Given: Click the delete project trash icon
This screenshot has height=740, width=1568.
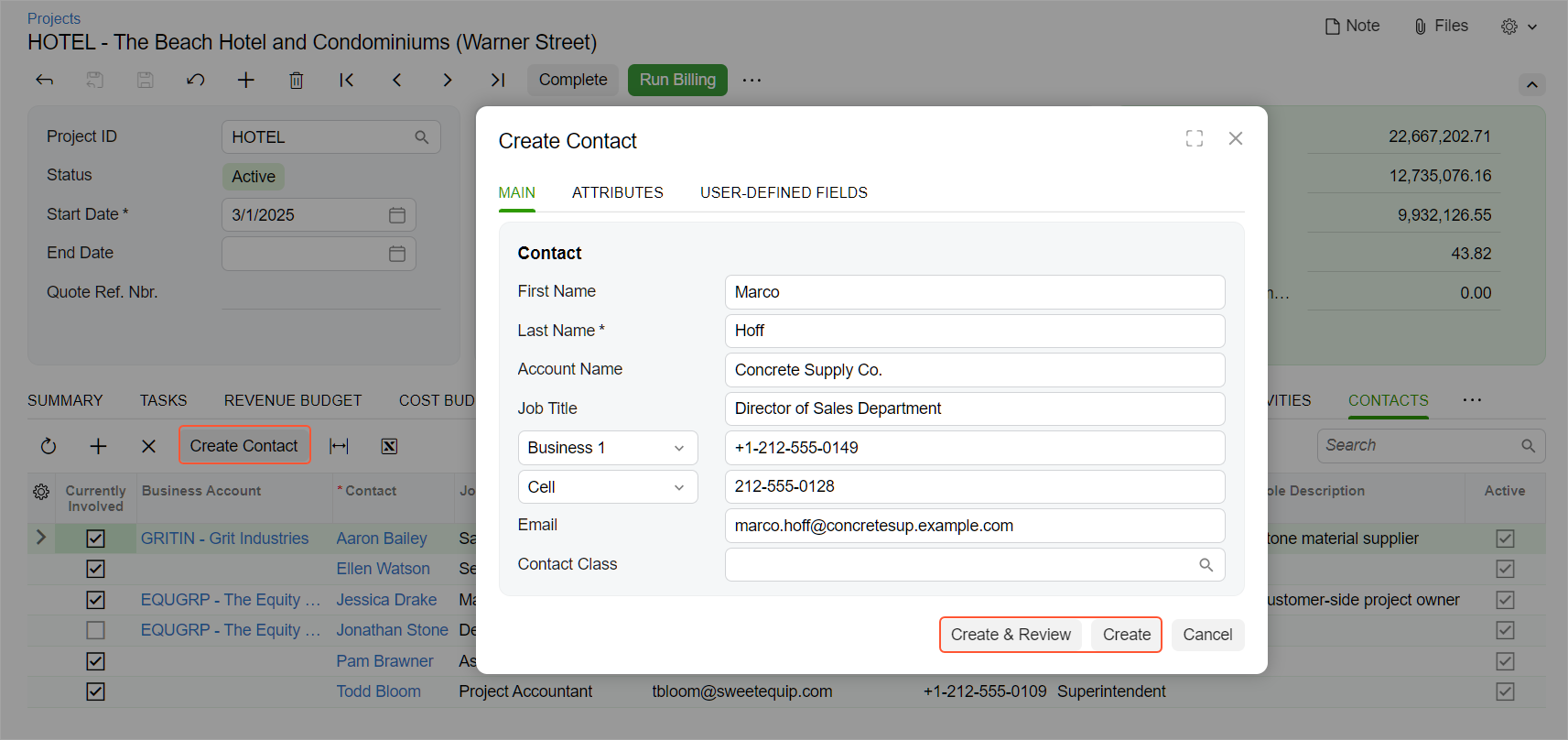Looking at the screenshot, I should coord(296,81).
